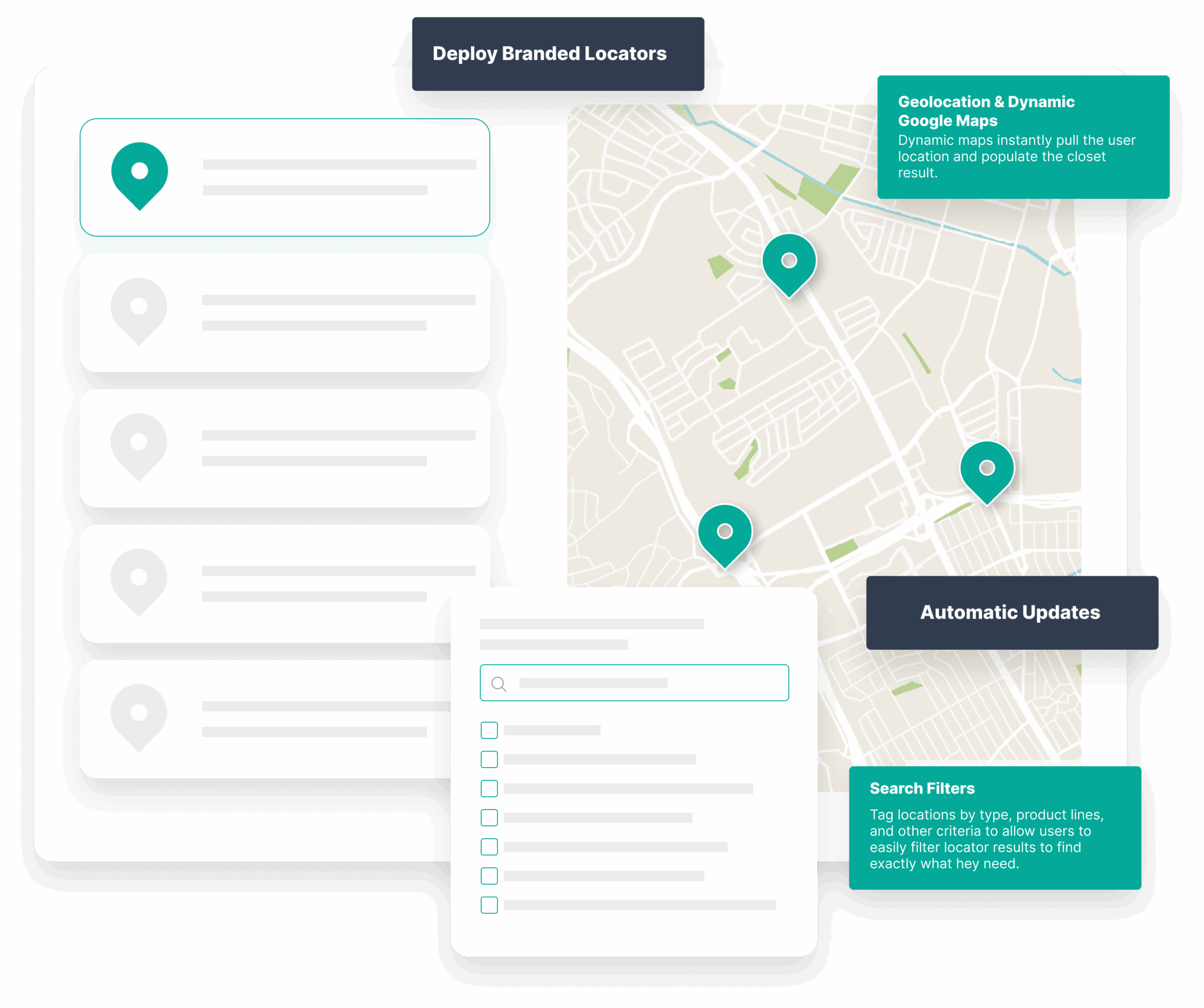1204x1008 pixels.
Task: Click gray pin in fourth list card
Action: 139,580
